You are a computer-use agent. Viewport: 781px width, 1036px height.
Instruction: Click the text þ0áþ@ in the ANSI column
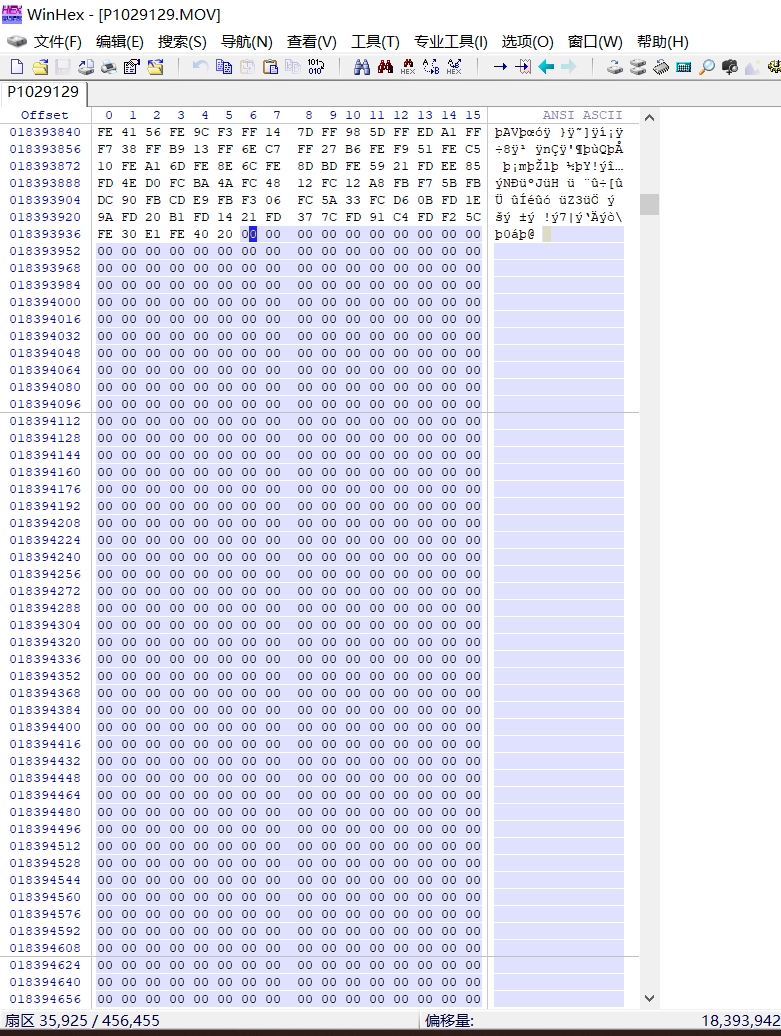[x=515, y=234]
